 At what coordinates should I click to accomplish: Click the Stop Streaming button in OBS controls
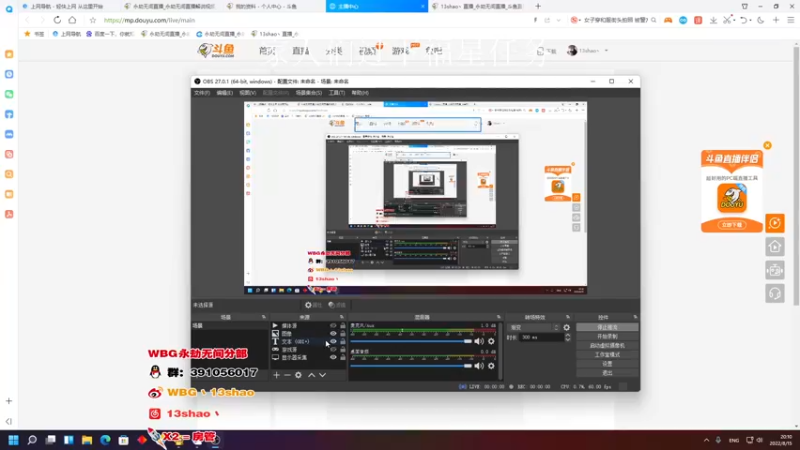pos(607,327)
